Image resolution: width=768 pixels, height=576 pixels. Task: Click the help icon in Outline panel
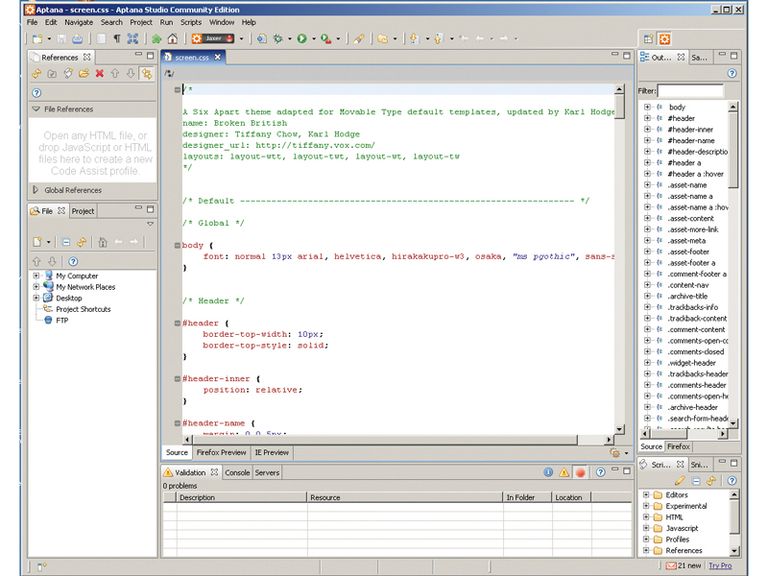tap(732, 73)
